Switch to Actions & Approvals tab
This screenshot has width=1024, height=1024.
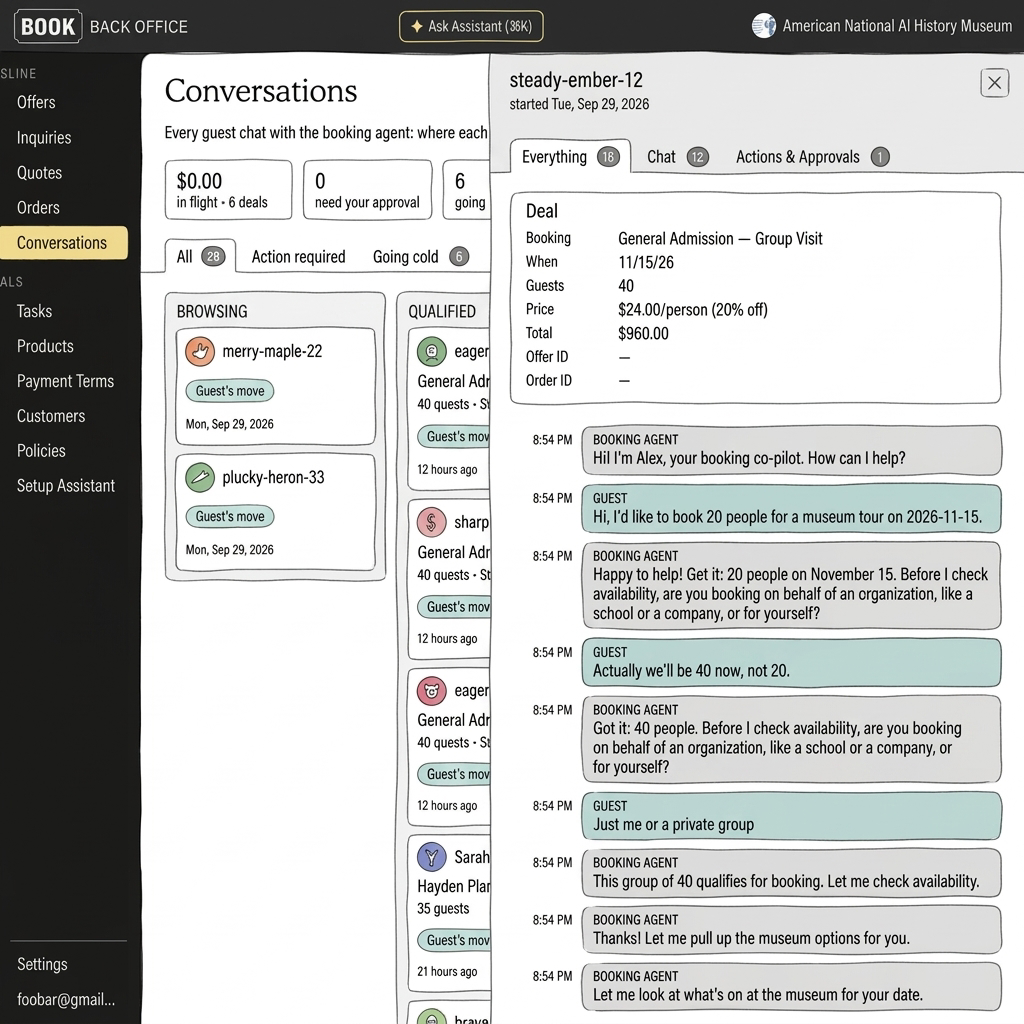pos(812,157)
